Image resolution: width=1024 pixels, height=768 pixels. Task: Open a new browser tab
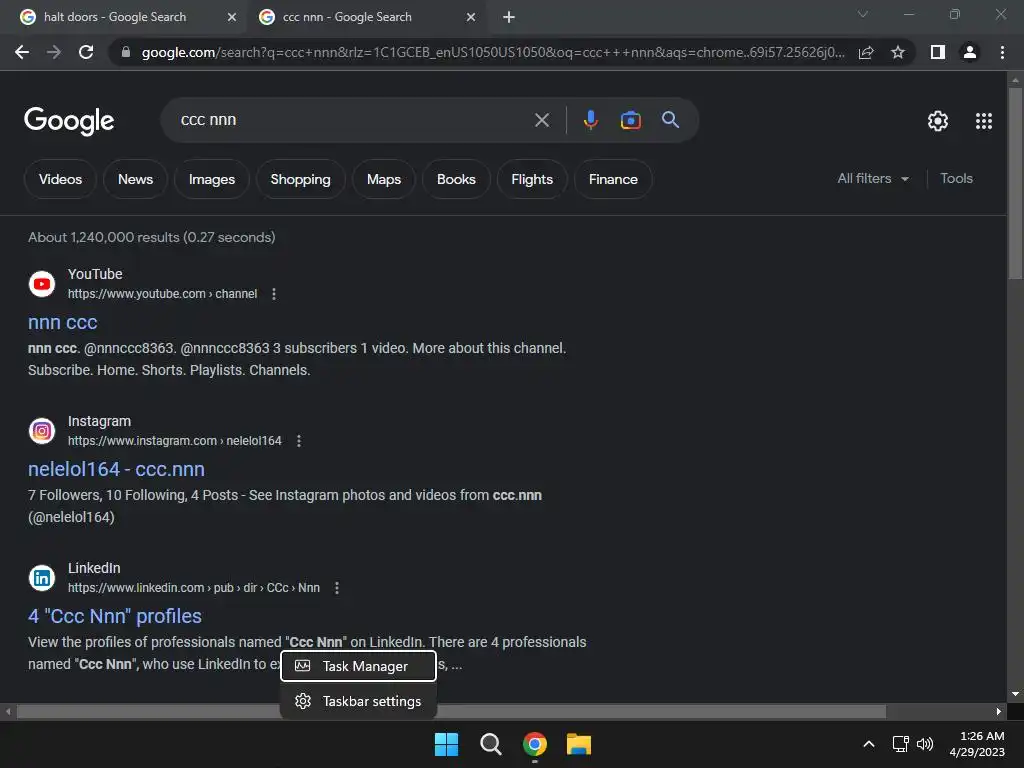tap(509, 17)
